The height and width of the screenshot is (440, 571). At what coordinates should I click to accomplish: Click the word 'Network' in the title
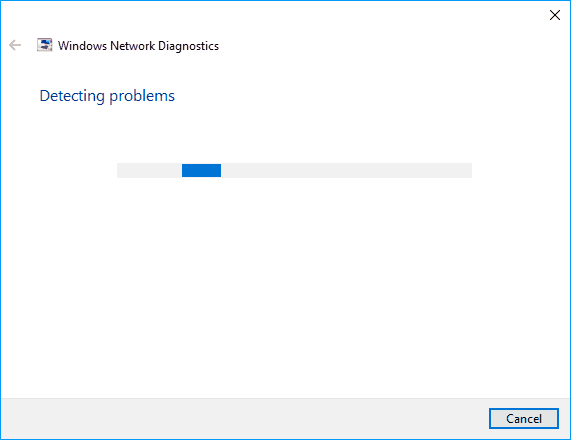click(133, 46)
